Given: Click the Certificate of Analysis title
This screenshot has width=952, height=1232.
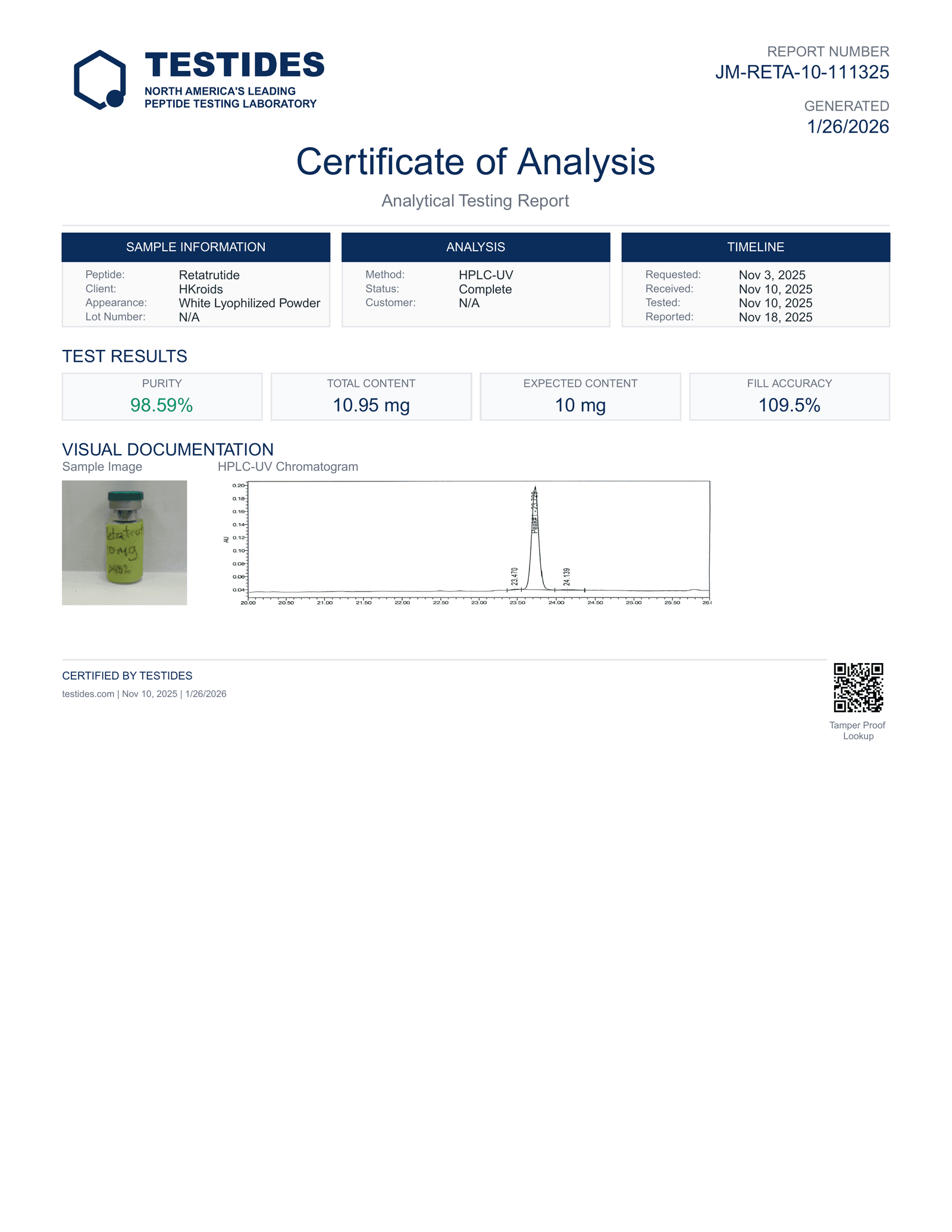Looking at the screenshot, I should pos(475,161).
